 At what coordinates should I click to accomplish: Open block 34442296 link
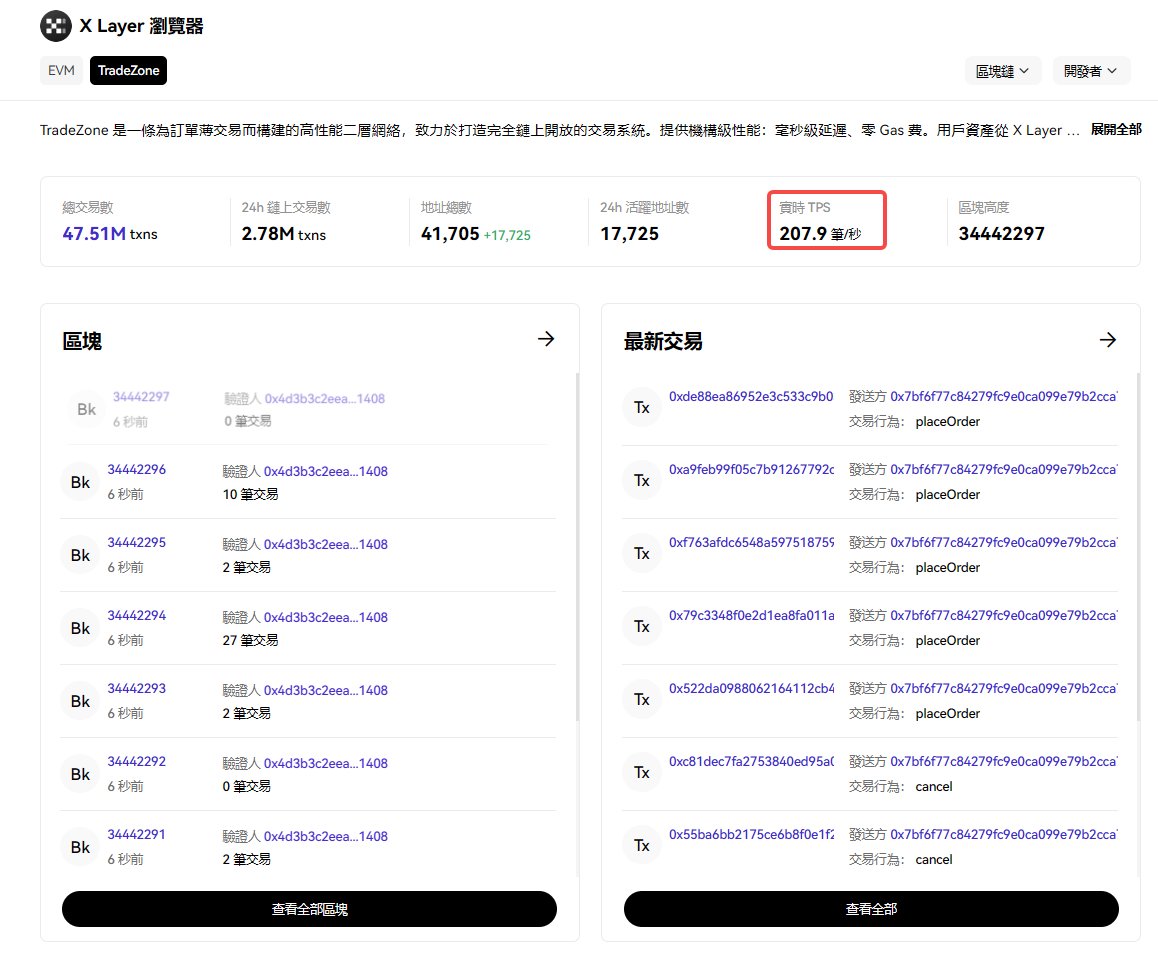137,470
